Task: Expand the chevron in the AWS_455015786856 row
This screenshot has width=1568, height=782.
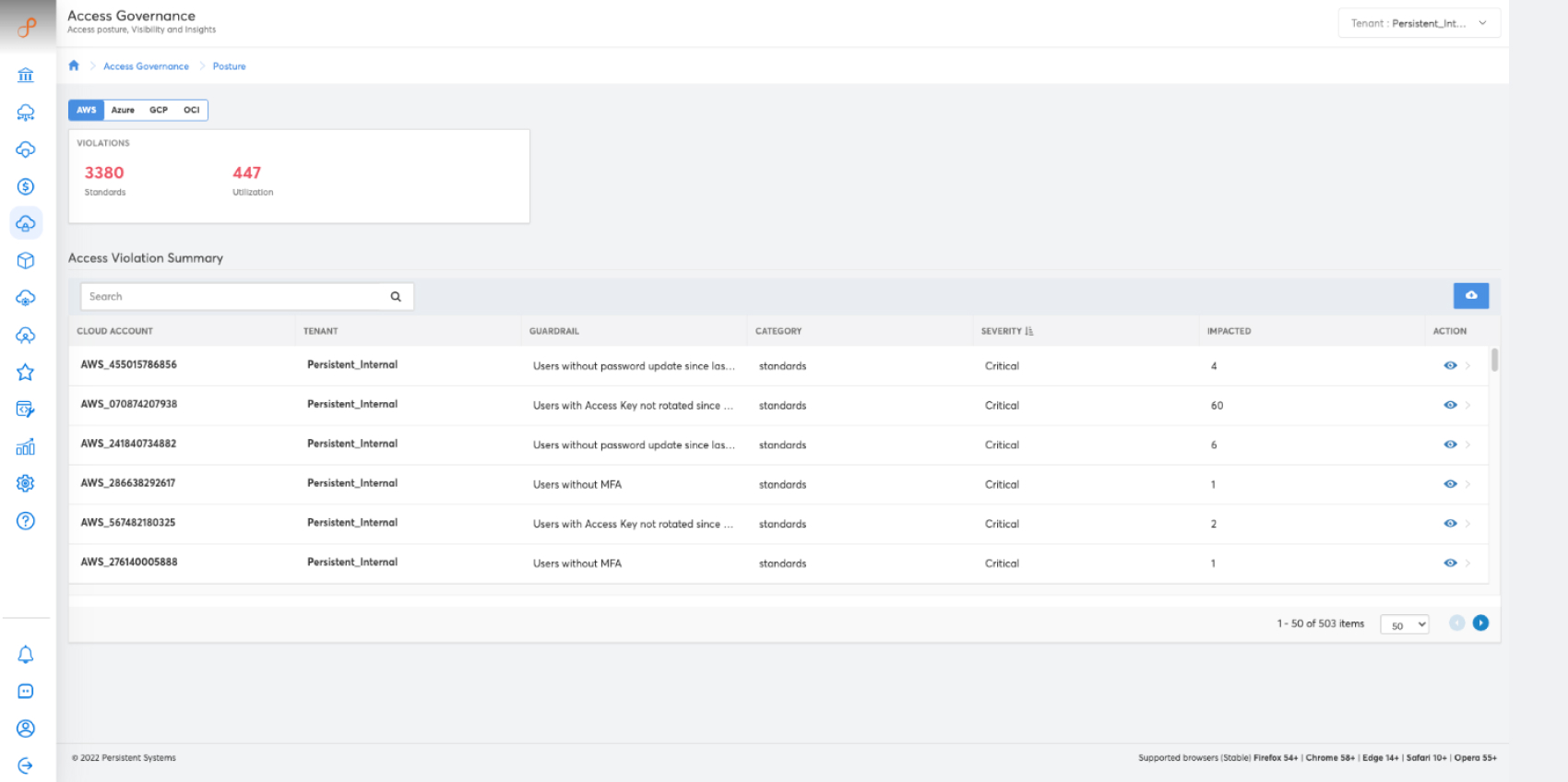Action: pyautogui.click(x=1467, y=366)
